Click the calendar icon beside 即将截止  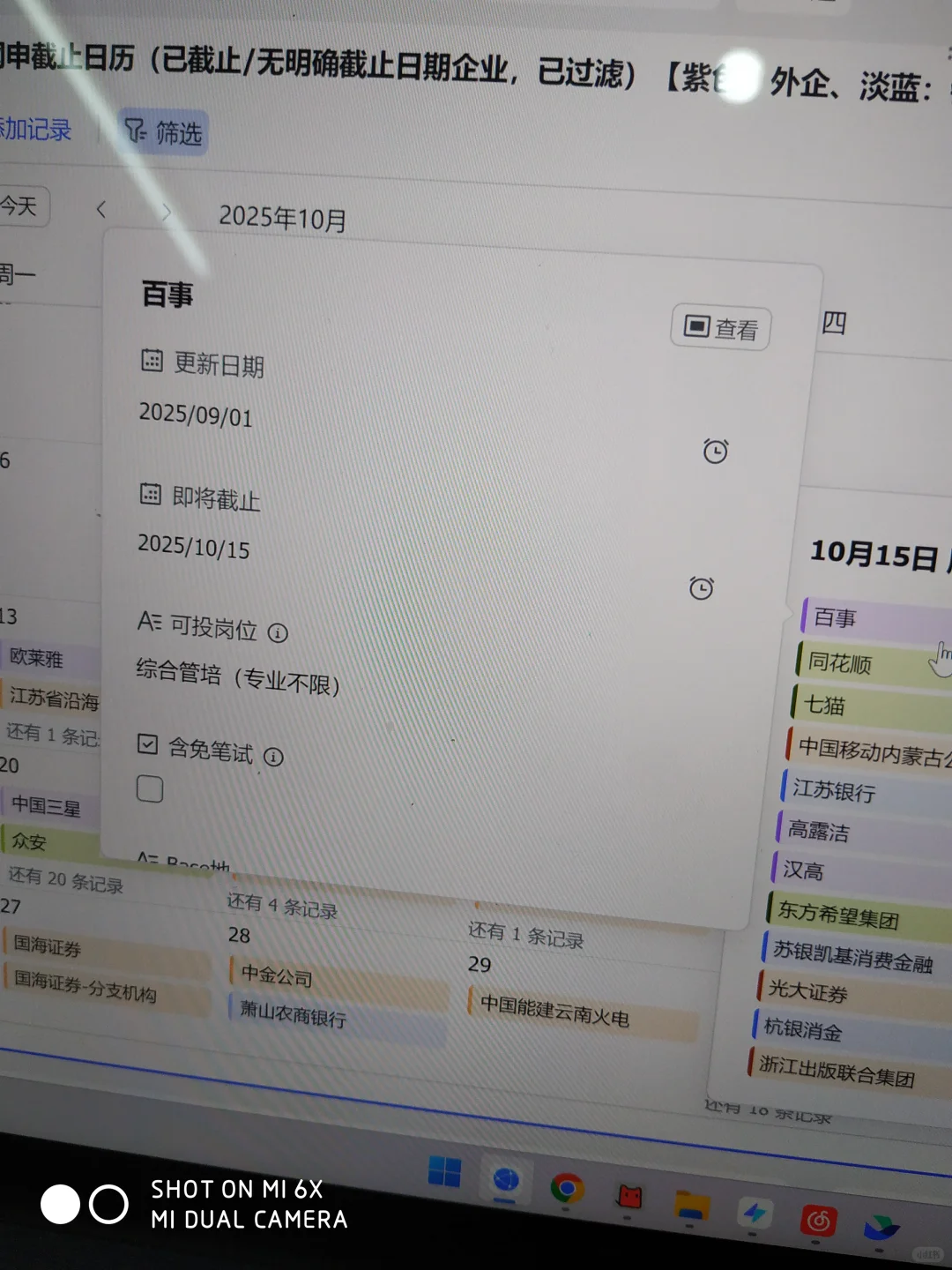tap(152, 495)
